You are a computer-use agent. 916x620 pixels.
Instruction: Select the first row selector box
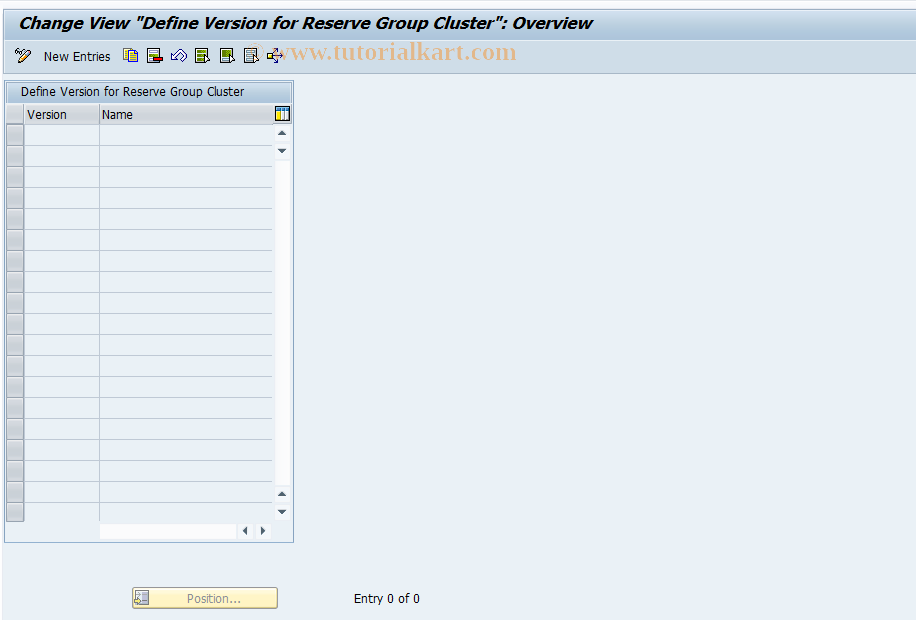tap(15, 135)
